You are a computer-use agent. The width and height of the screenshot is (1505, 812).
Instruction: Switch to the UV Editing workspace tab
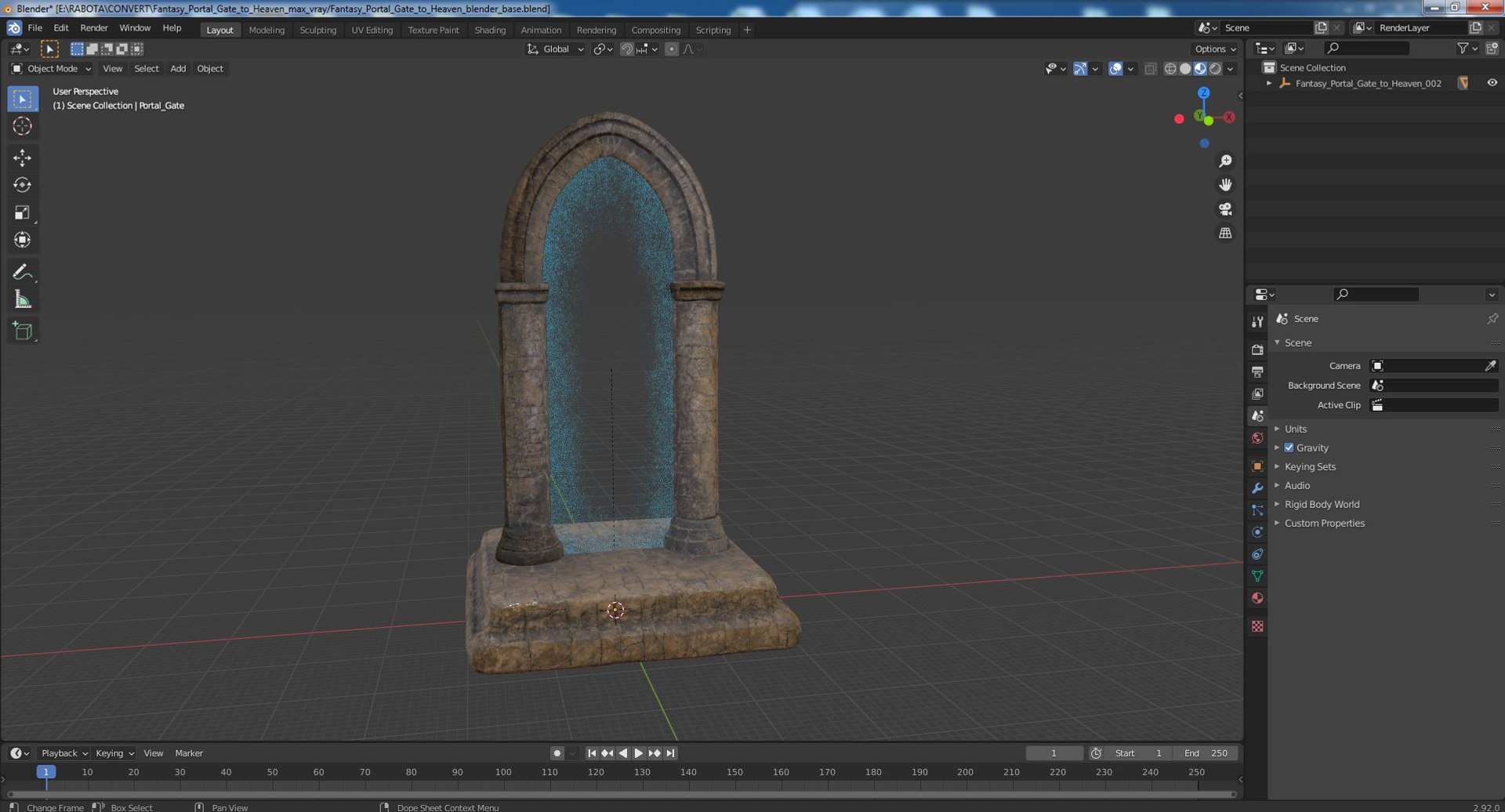pyautogui.click(x=372, y=30)
